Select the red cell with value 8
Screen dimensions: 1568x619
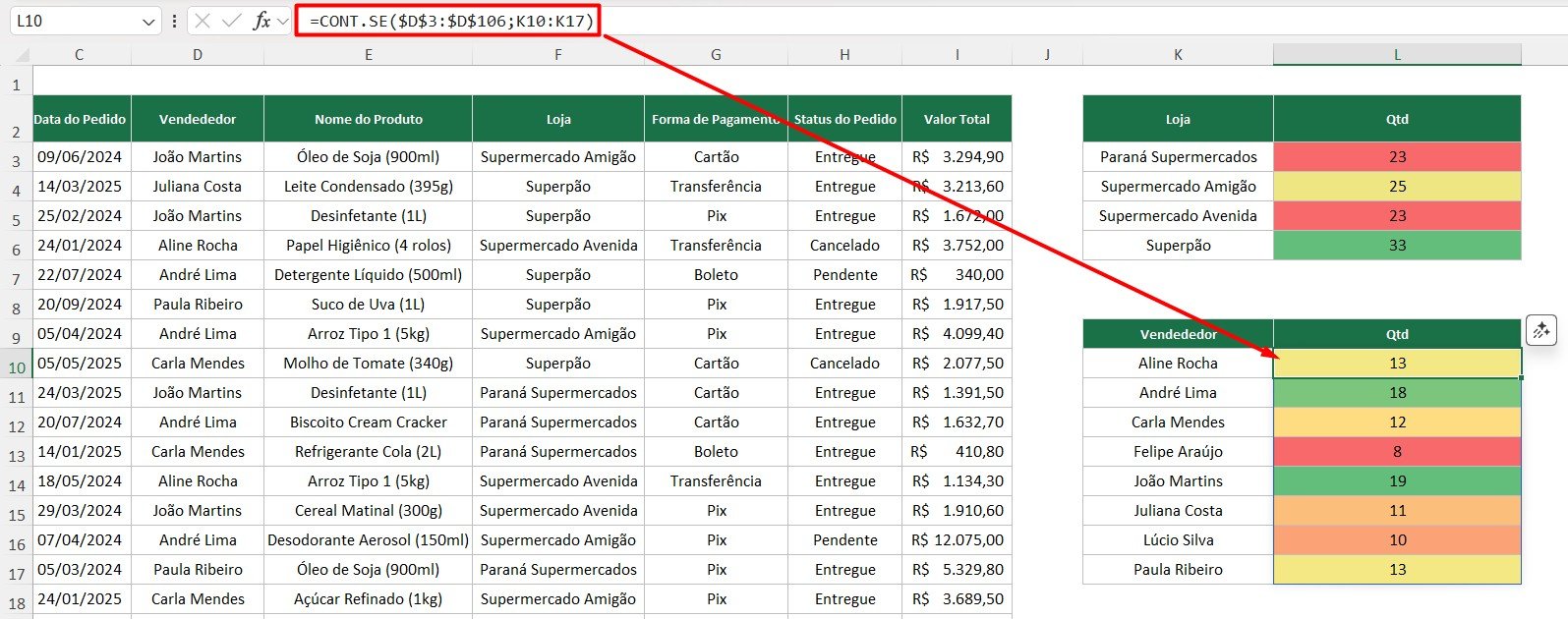click(x=1396, y=452)
